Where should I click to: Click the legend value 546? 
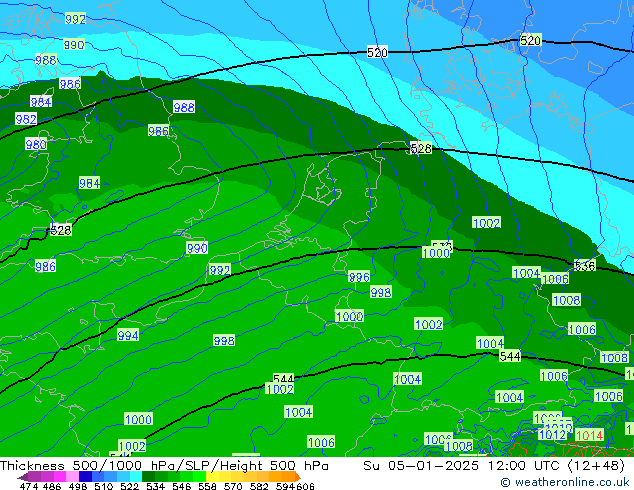click(x=182, y=486)
